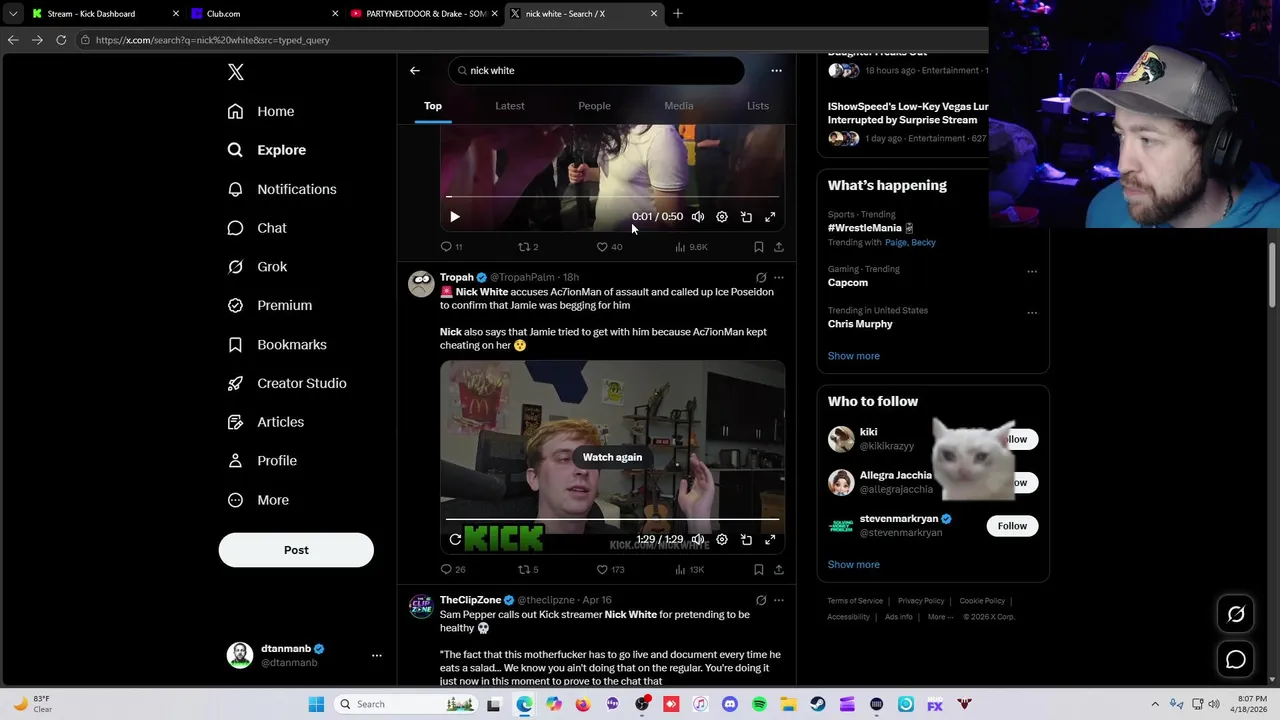Image resolution: width=1280 pixels, height=720 pixels.
Task: Click Watch again on Tropah video
Action: pos(612,457)
